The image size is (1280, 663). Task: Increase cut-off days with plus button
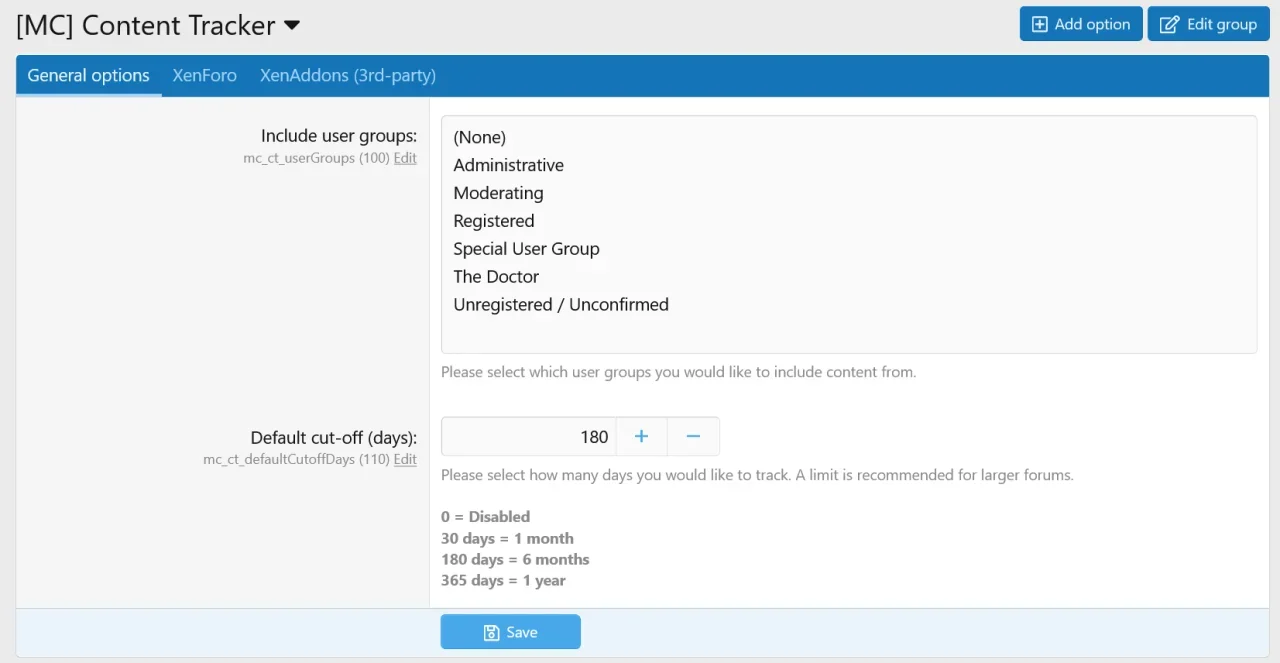pos(642,436)
